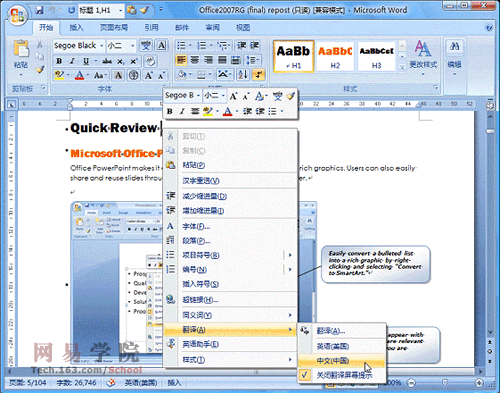Screen dimensions: 500x393
Task: Click Grow Font icon in ribbon
Action: 148,75
